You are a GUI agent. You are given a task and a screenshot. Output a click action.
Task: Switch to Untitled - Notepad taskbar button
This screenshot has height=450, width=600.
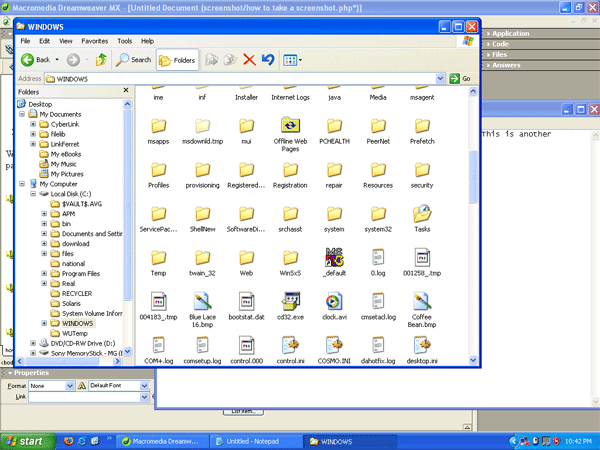(x=256, y=441)
